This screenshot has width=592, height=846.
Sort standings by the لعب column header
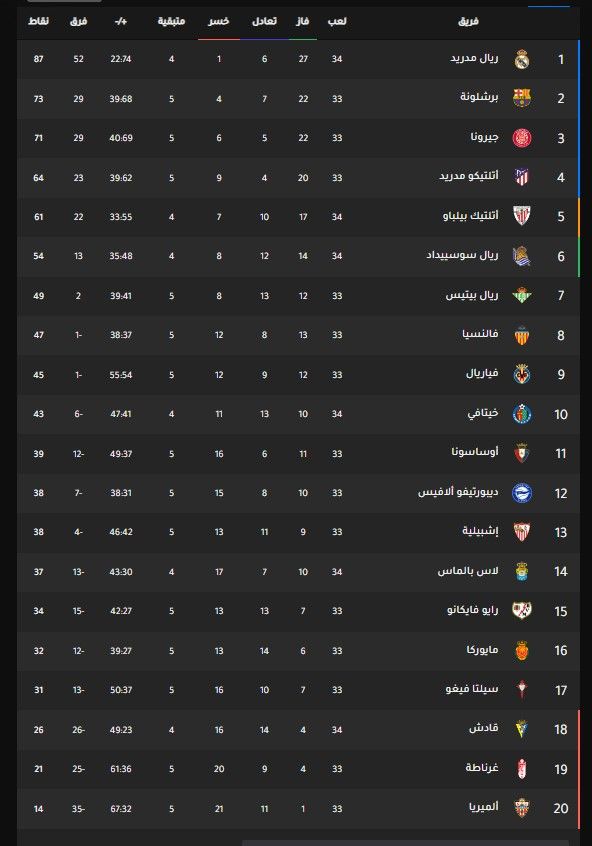click(340, 20)
